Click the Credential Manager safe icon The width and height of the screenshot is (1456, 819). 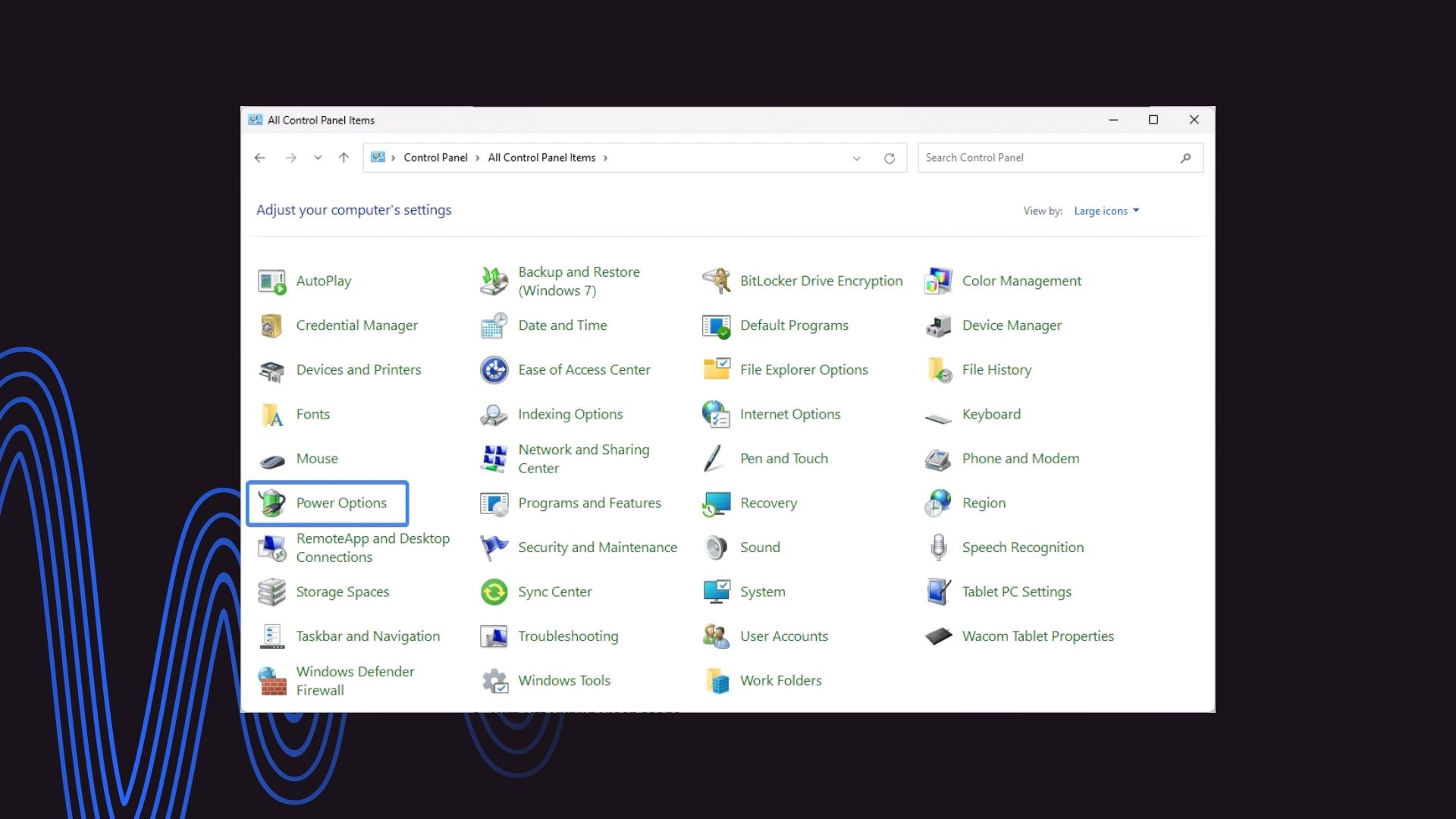[271, 326]
